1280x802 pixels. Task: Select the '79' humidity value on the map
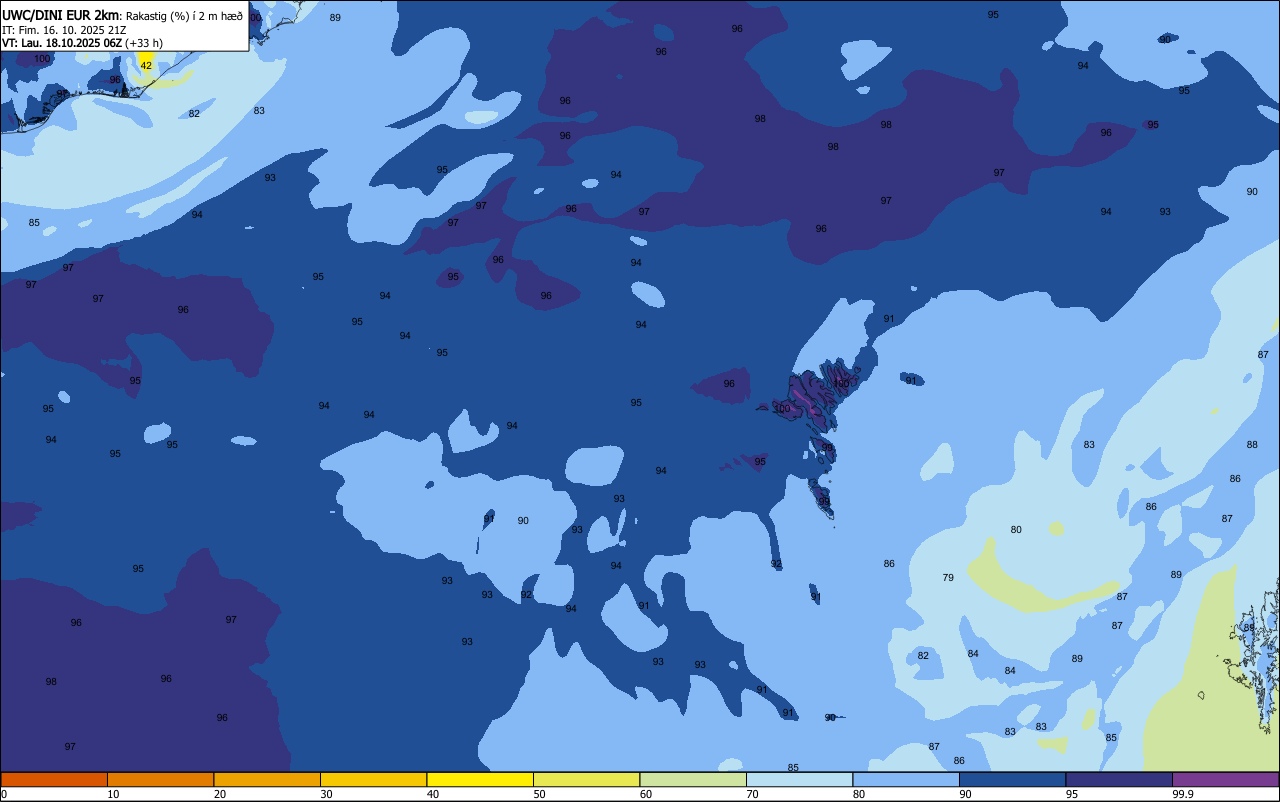click(948, 578)
